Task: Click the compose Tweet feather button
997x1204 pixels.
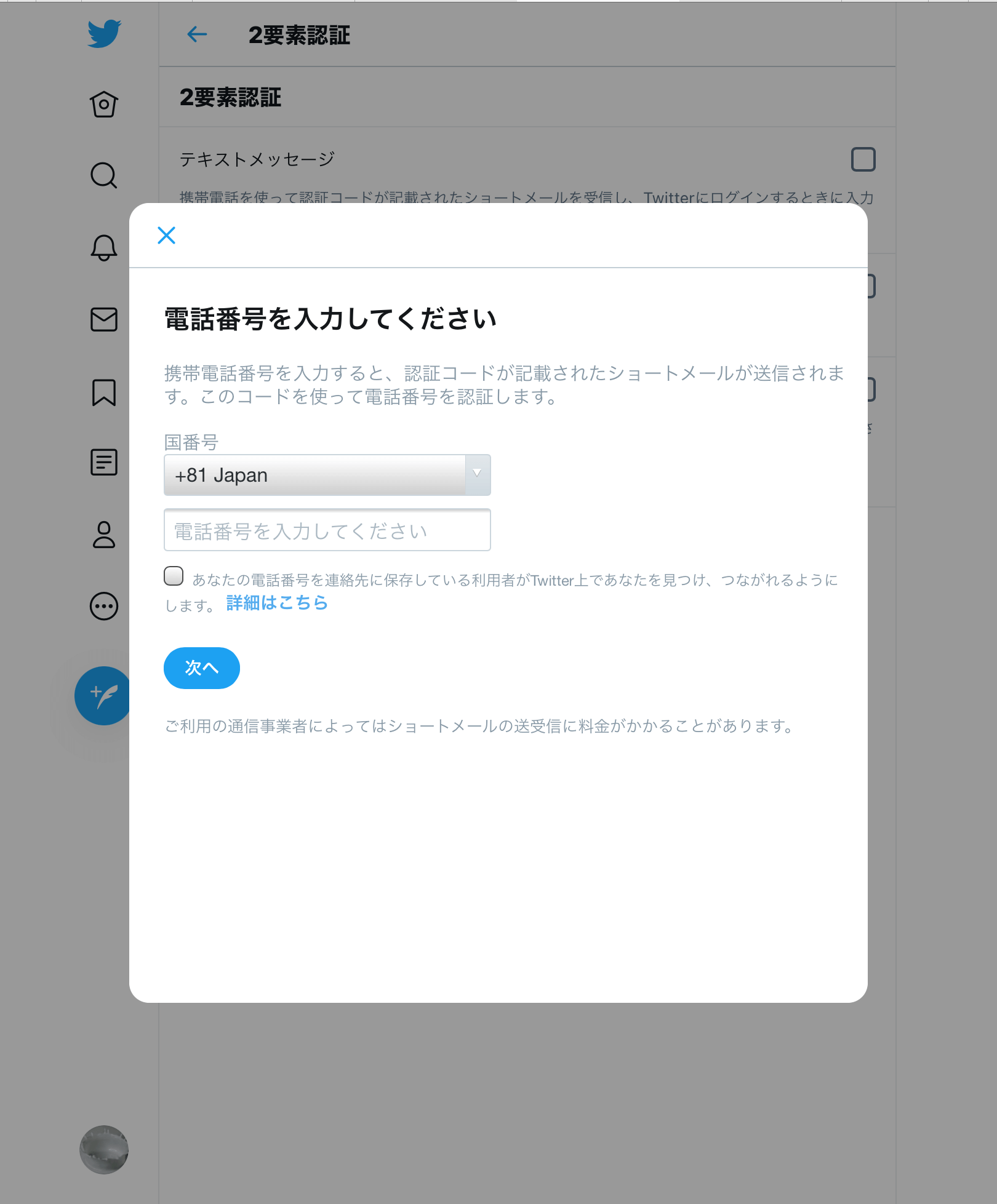Action: [x=102, y=696]
